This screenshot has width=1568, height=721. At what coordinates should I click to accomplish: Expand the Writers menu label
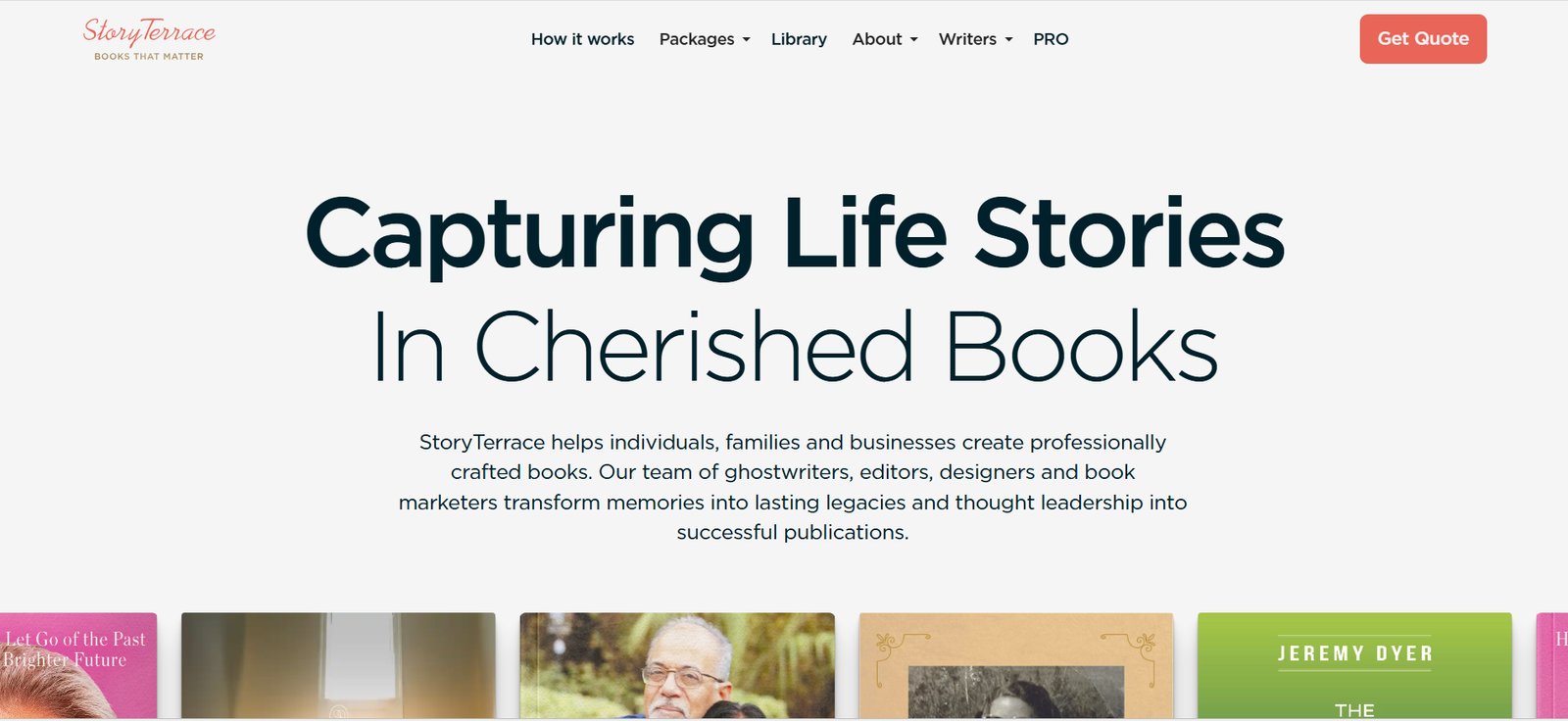[x=966, y=39]
